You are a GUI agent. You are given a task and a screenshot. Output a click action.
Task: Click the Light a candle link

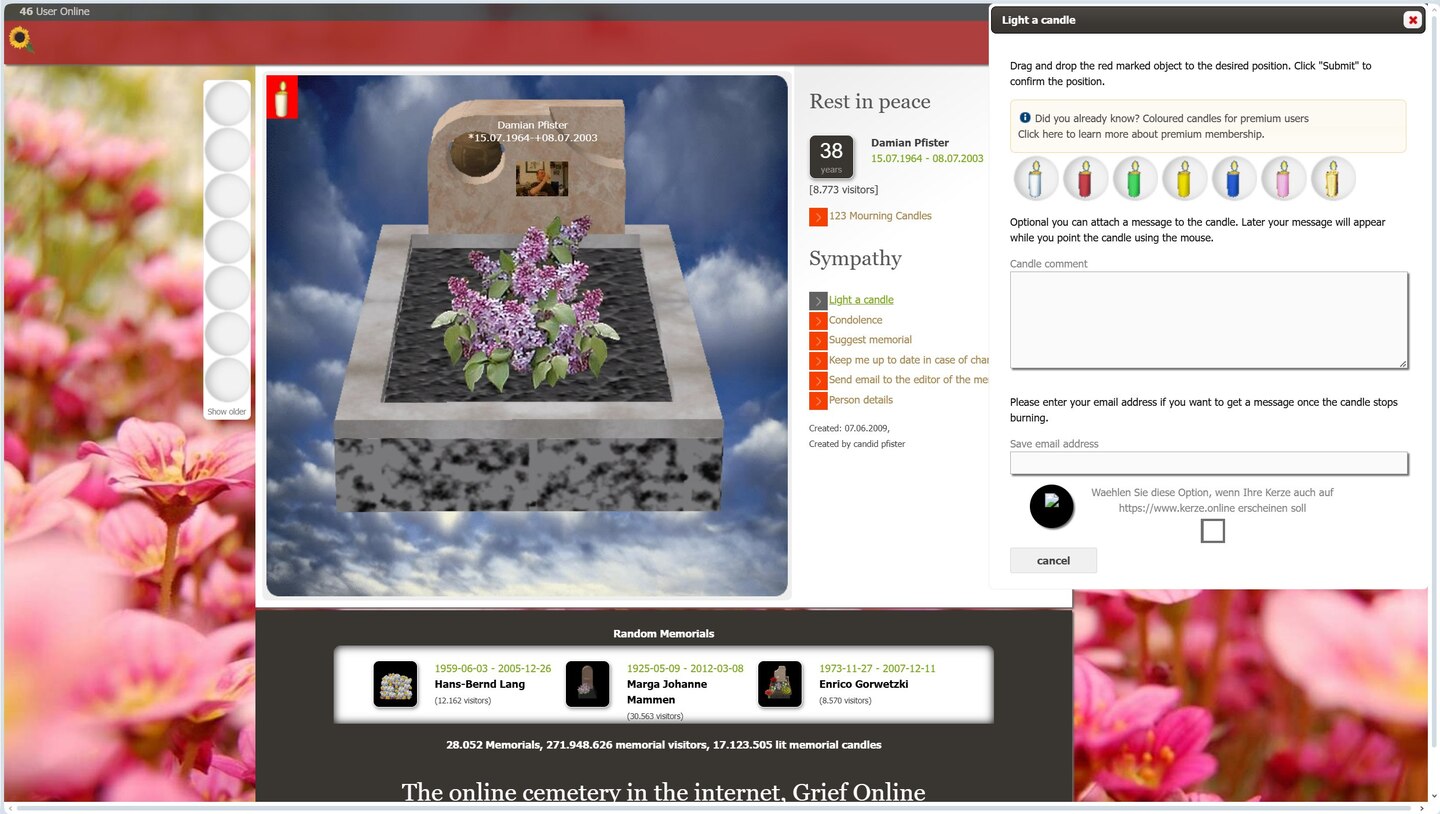tap(861, 300)
